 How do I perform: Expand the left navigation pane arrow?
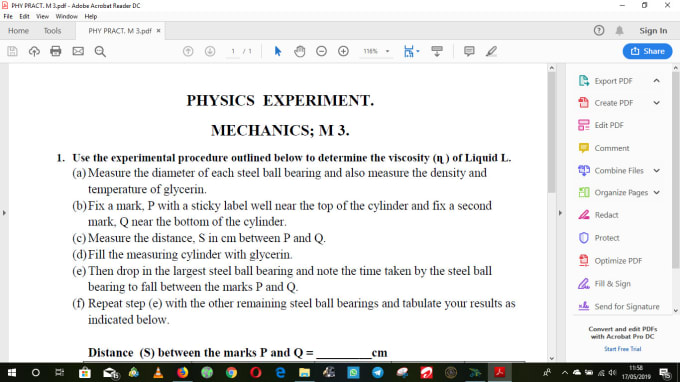[x=4, y=213]
